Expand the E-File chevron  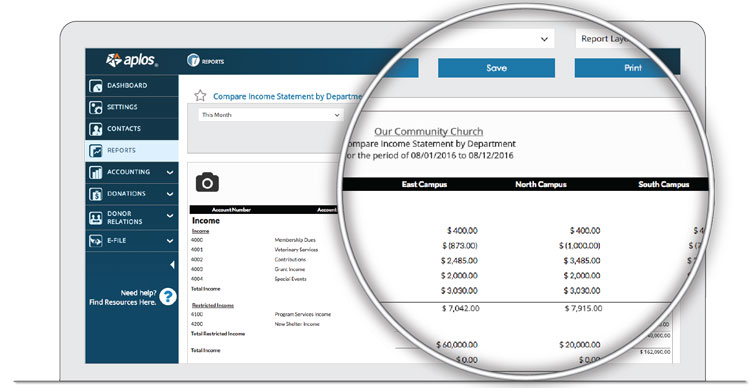tap(170, 241)
